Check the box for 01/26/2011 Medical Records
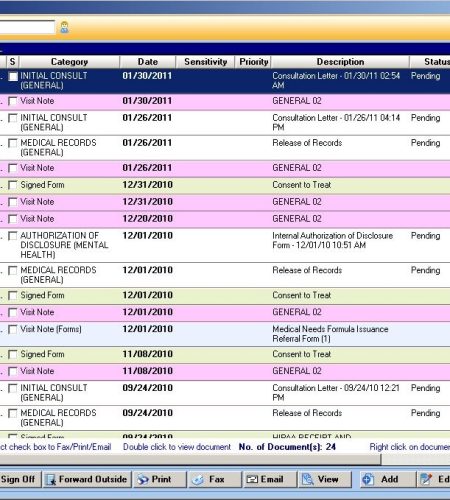Image resolution: width=450 pixels, height=500 pixels. 13,143
